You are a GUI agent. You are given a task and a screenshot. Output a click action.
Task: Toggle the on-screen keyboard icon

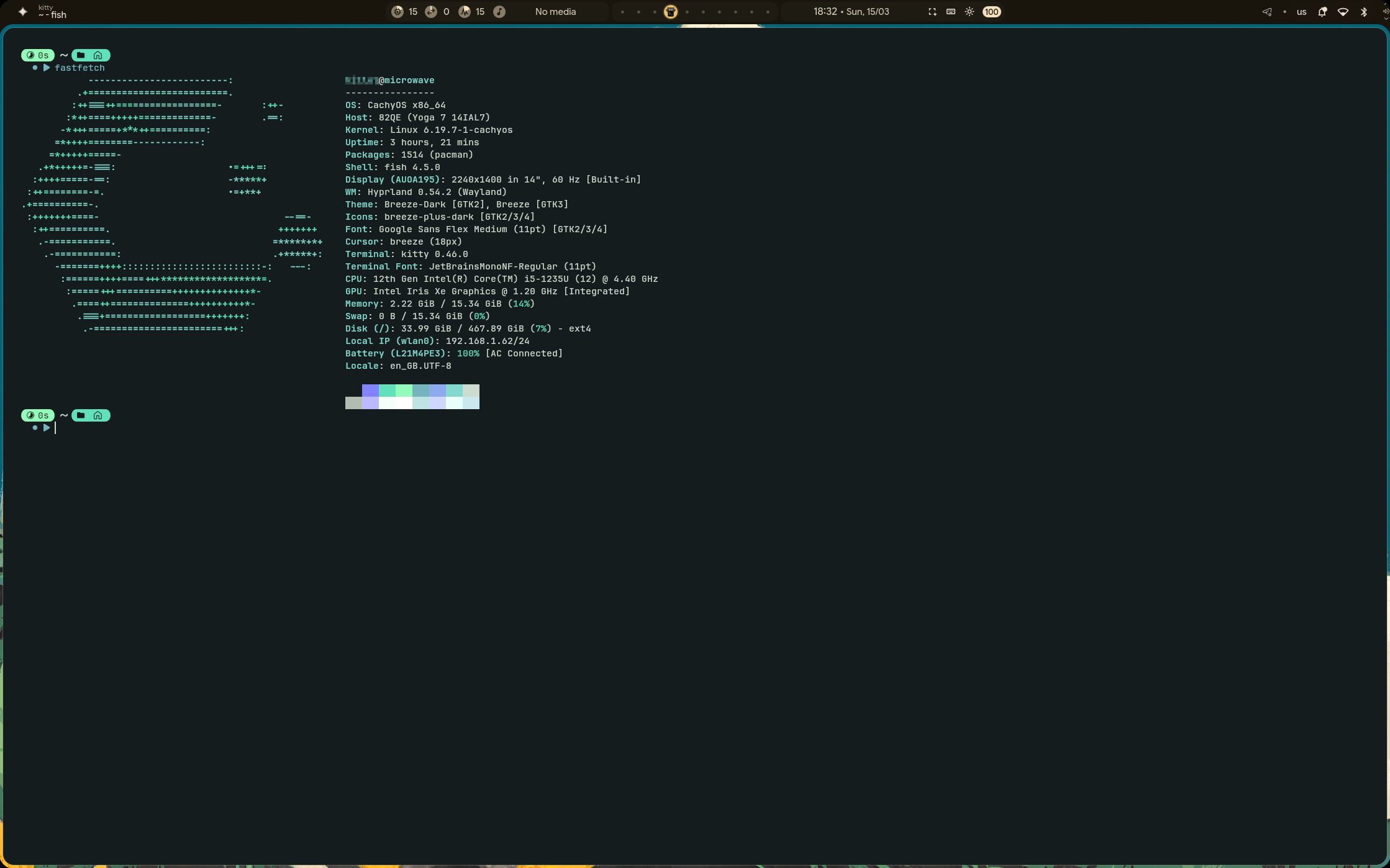[x=951, y=12]
